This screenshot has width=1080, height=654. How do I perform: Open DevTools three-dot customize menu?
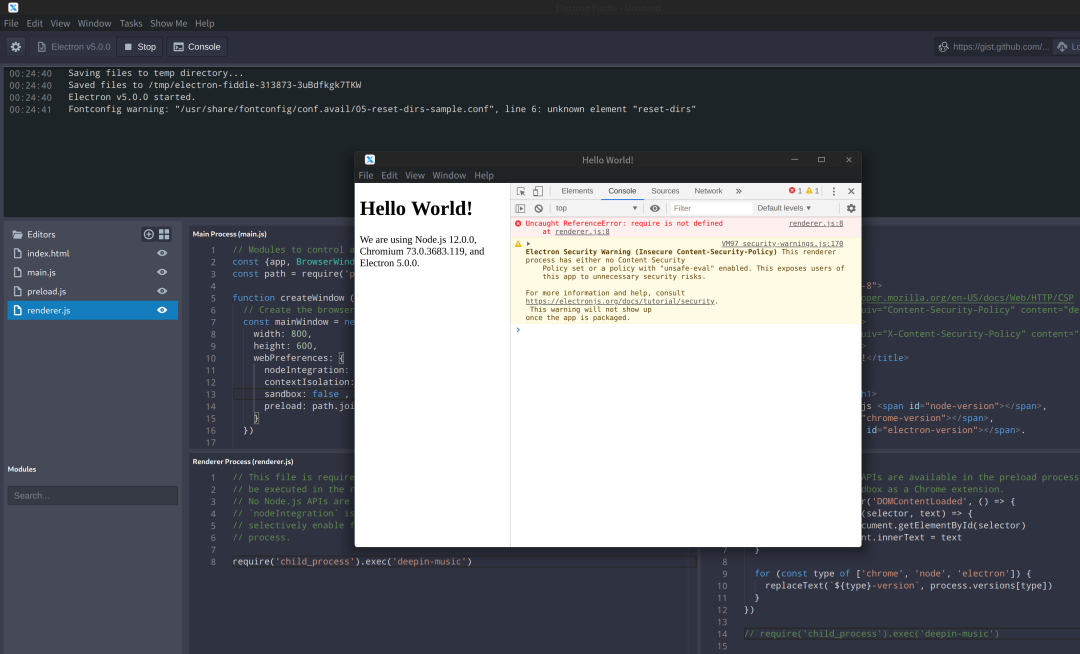pyautogui.click(x=834, y=191)
